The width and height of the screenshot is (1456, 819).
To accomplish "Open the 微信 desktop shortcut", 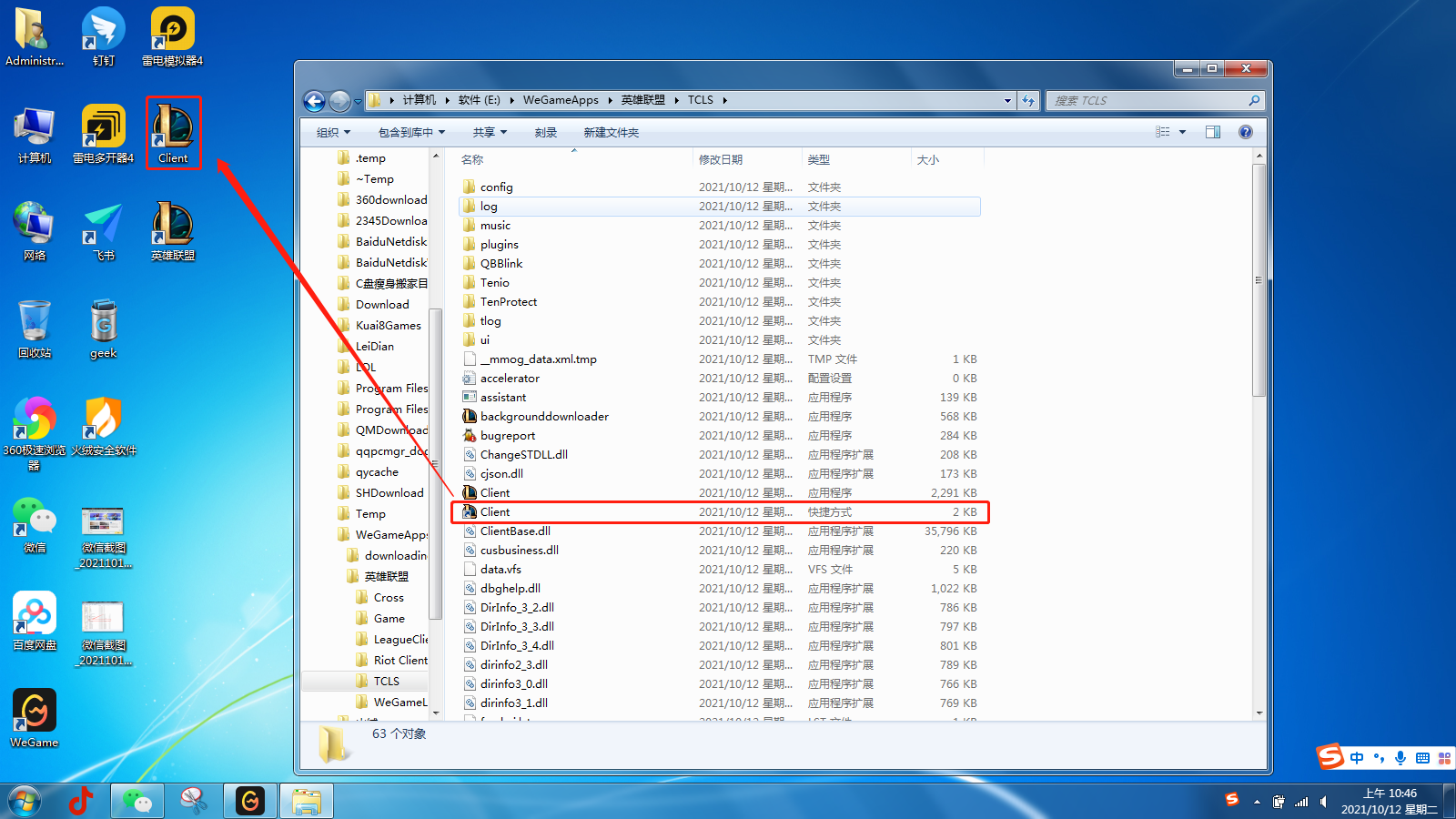I will pyautogui.click(x=35, y=524).
